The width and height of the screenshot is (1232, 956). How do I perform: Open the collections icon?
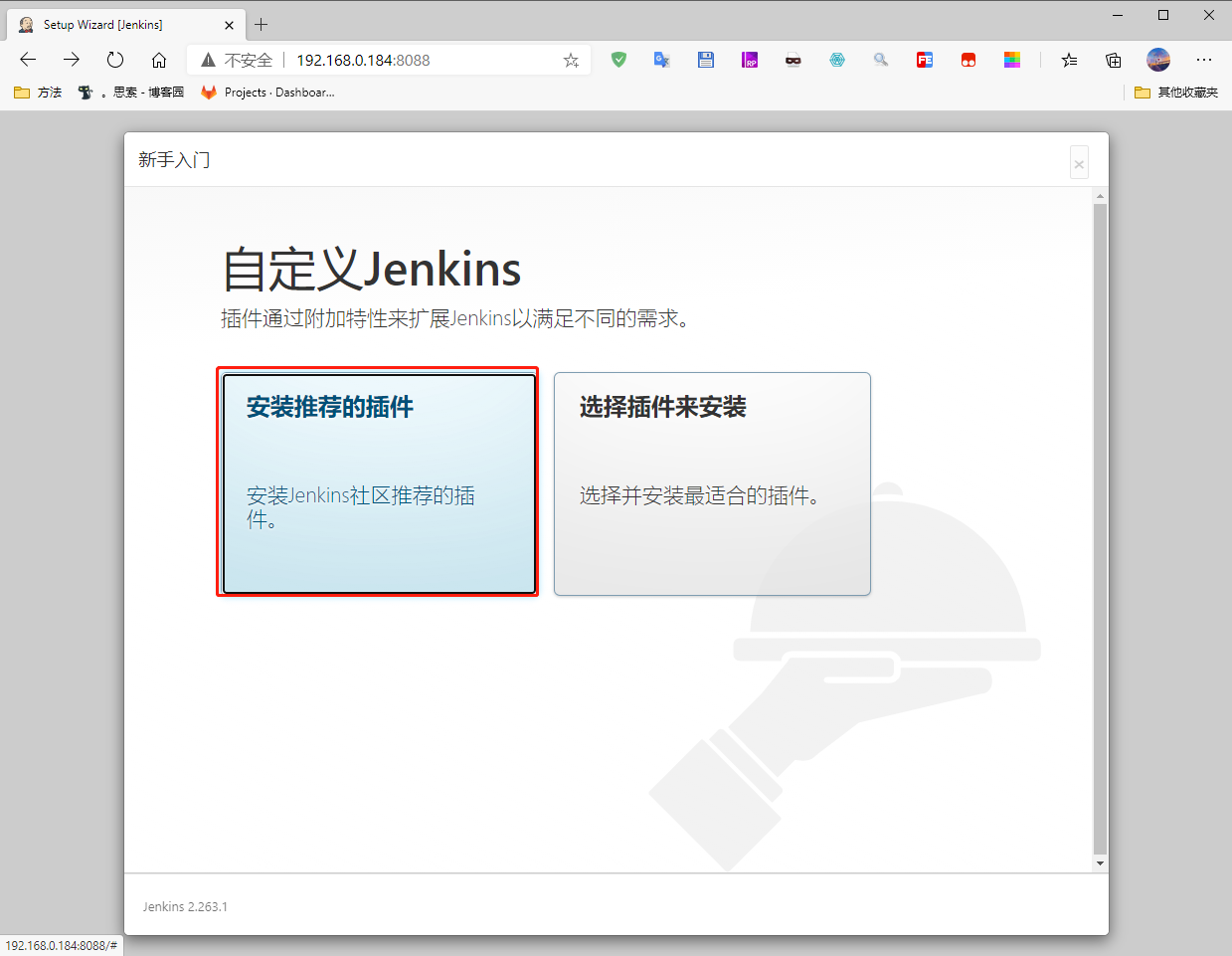point(1114,60)
